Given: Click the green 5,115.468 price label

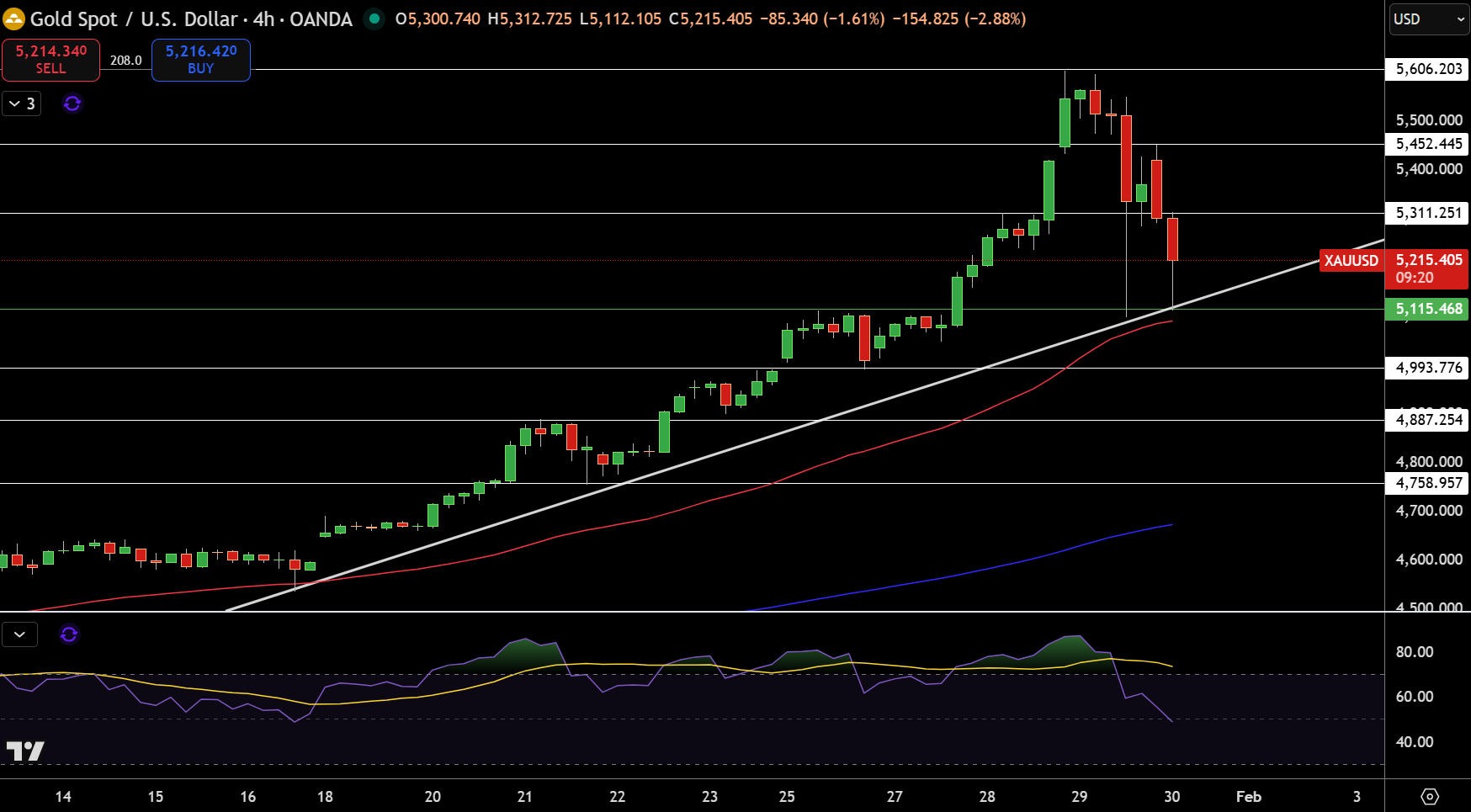Looking at the screenshot, I should pos(1427,309).
